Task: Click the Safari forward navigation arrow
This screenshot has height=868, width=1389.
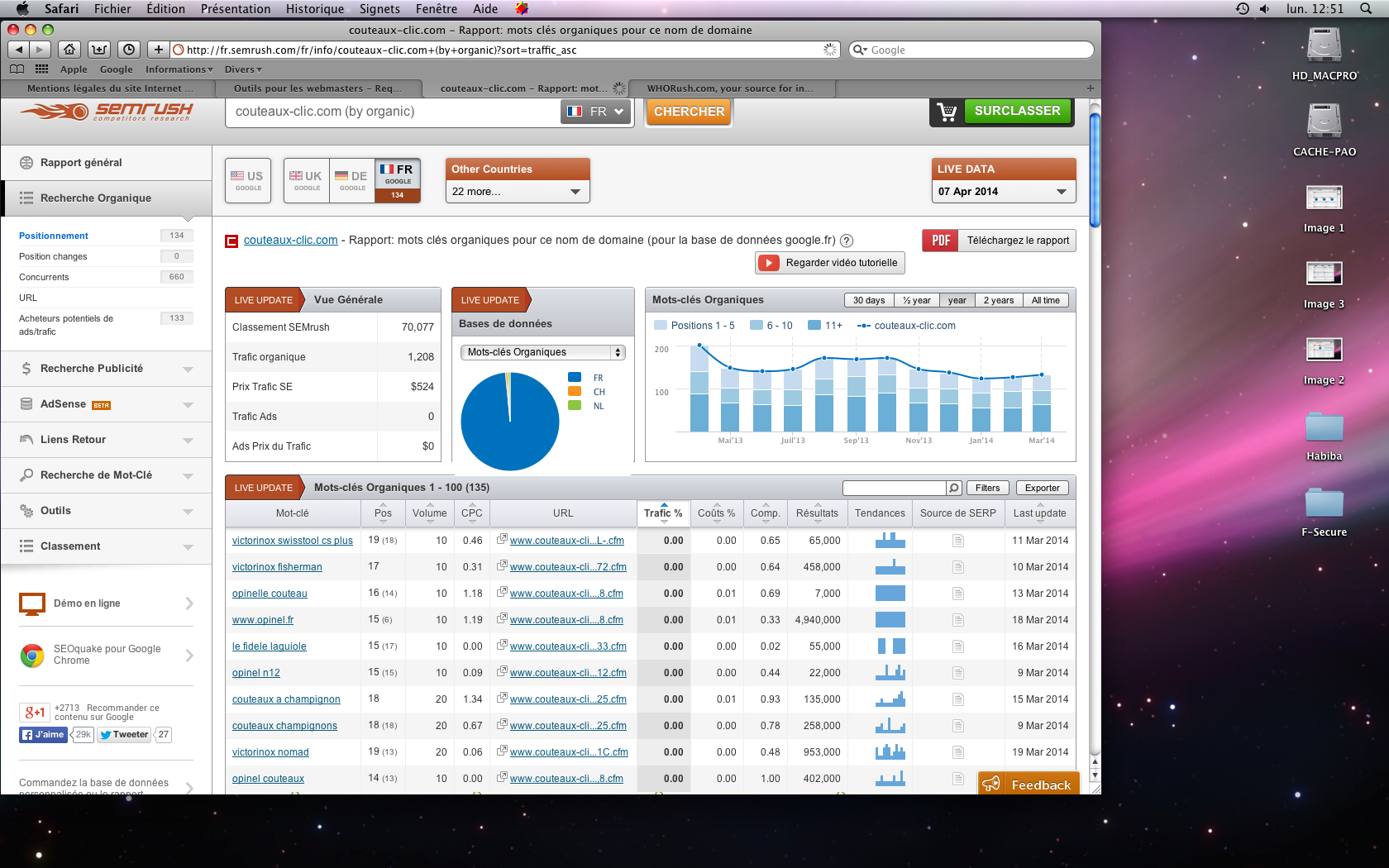Action: [39, 50]
